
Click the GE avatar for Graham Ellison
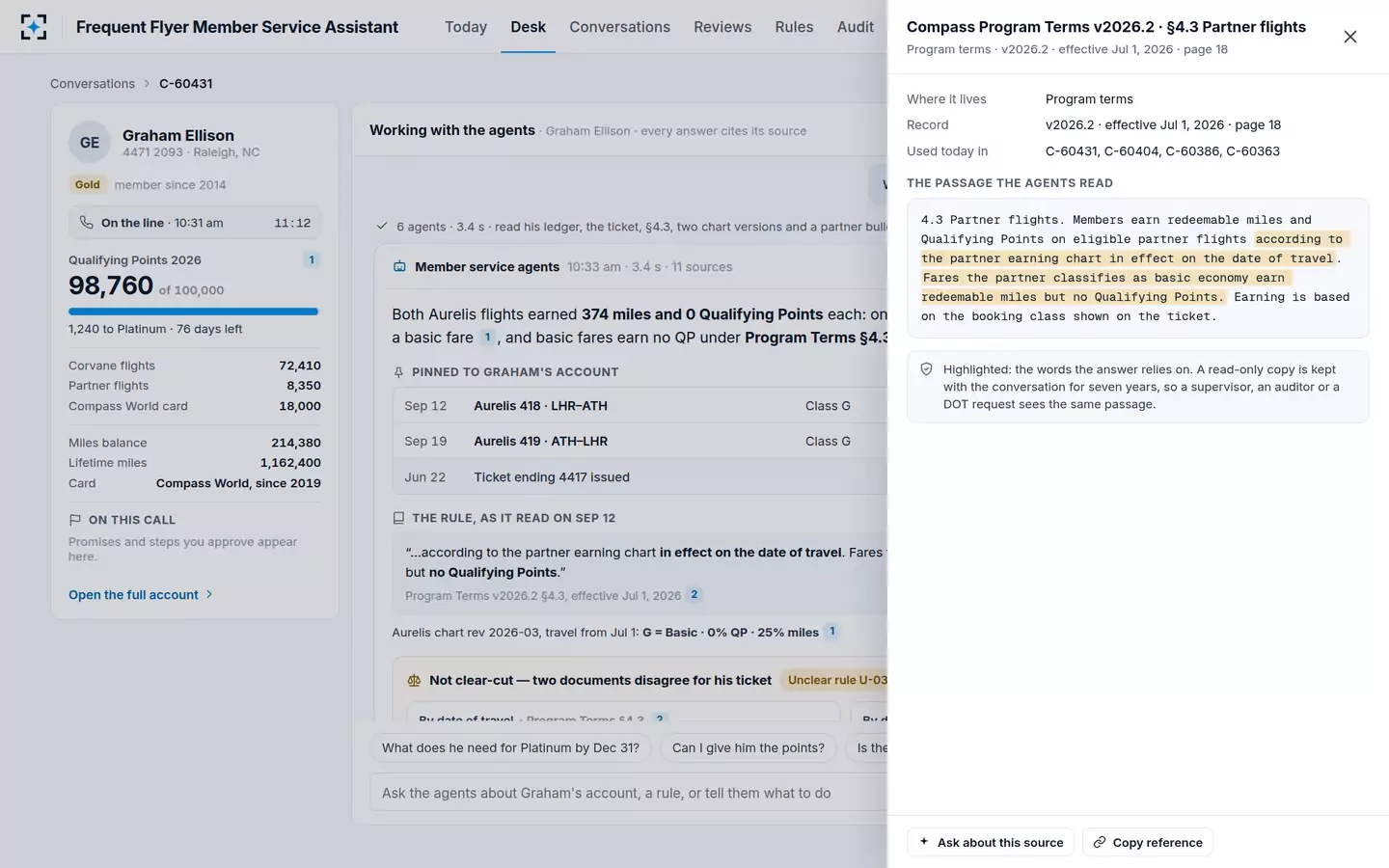(x=90, y=143)
